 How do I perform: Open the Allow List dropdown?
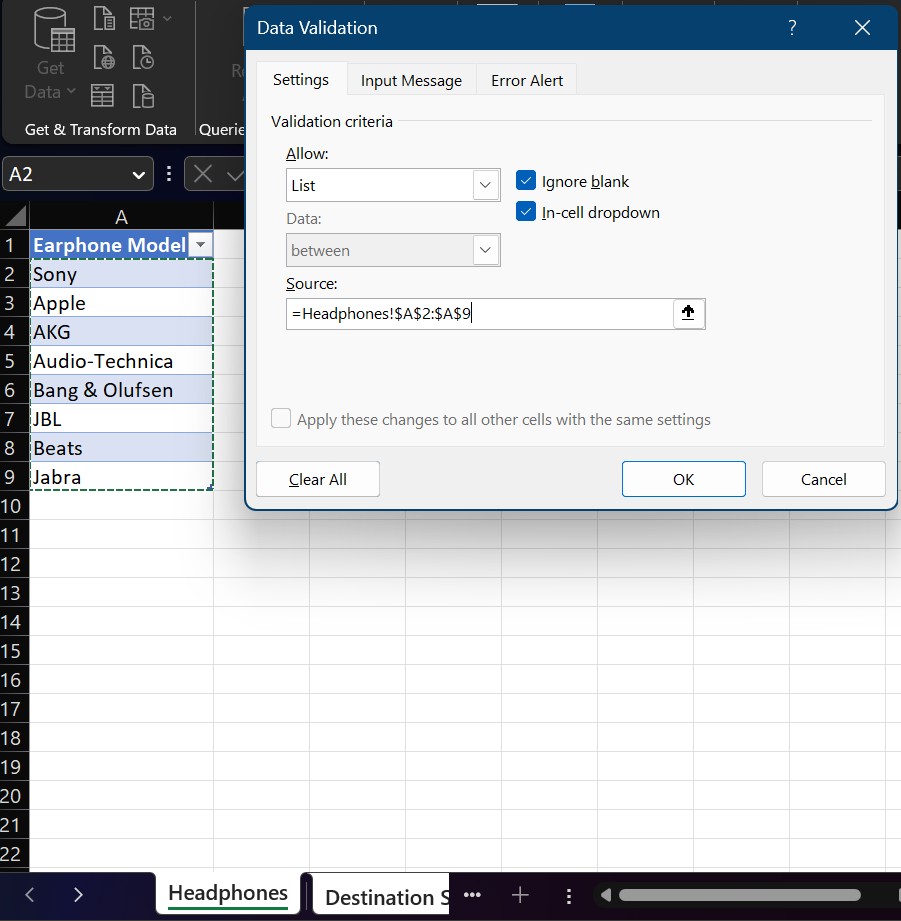(485, 185)
